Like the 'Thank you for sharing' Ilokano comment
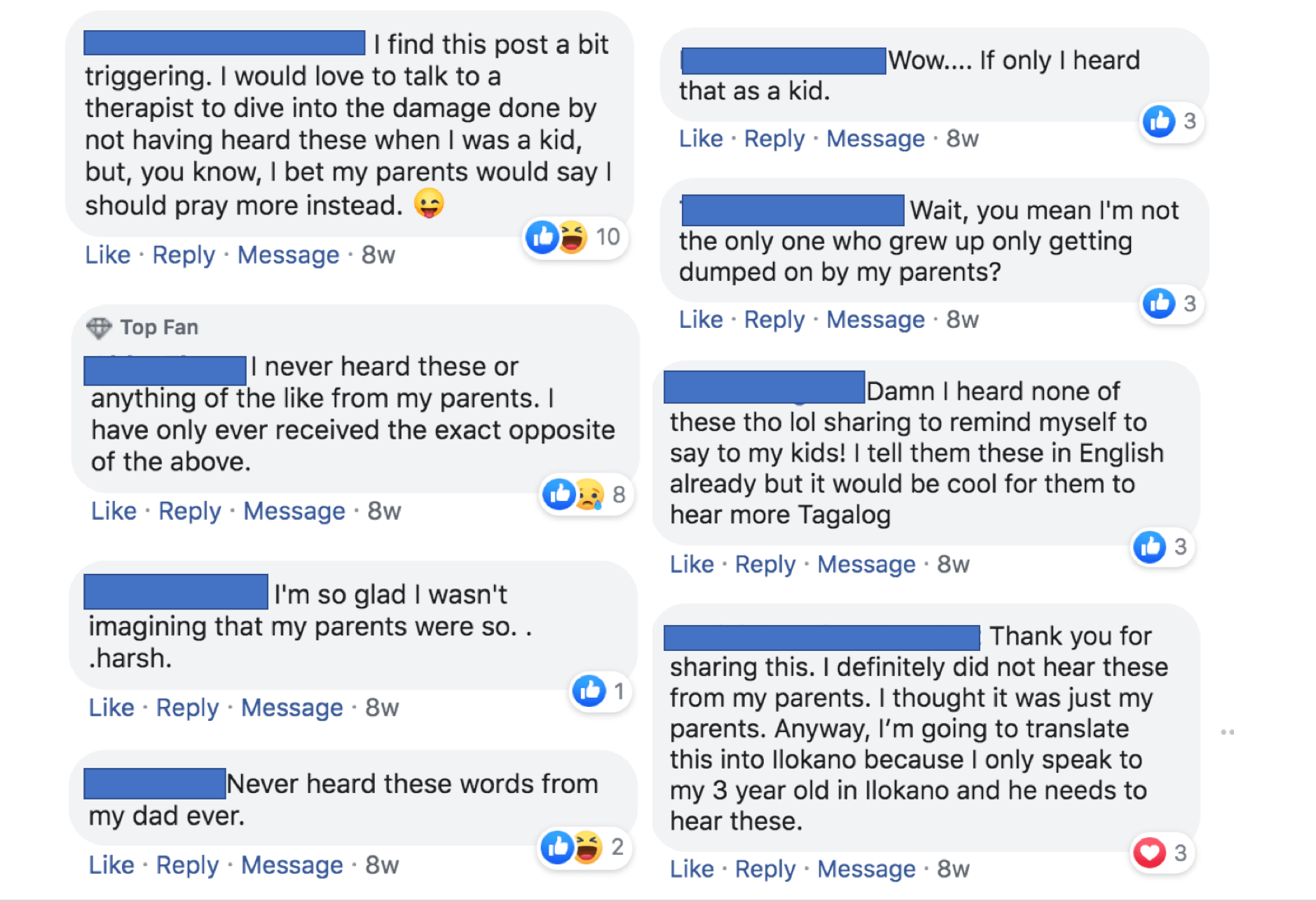Screen dimensions: 1316x901 click(691, 869)
